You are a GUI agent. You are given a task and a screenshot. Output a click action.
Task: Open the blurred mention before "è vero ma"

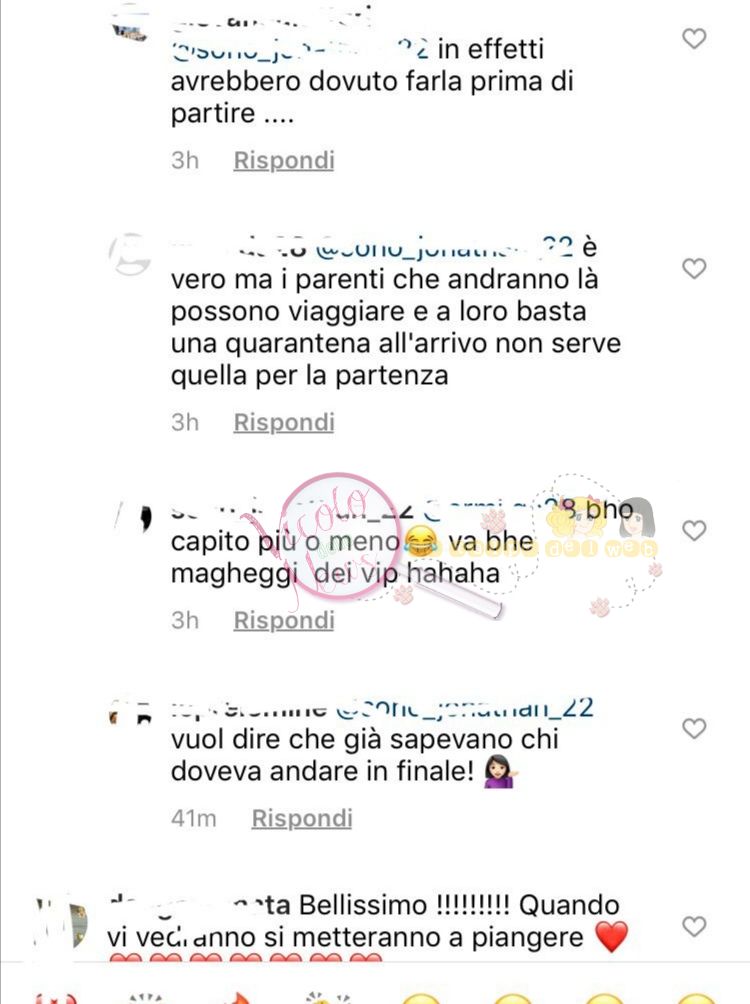[x=444, y=248]
